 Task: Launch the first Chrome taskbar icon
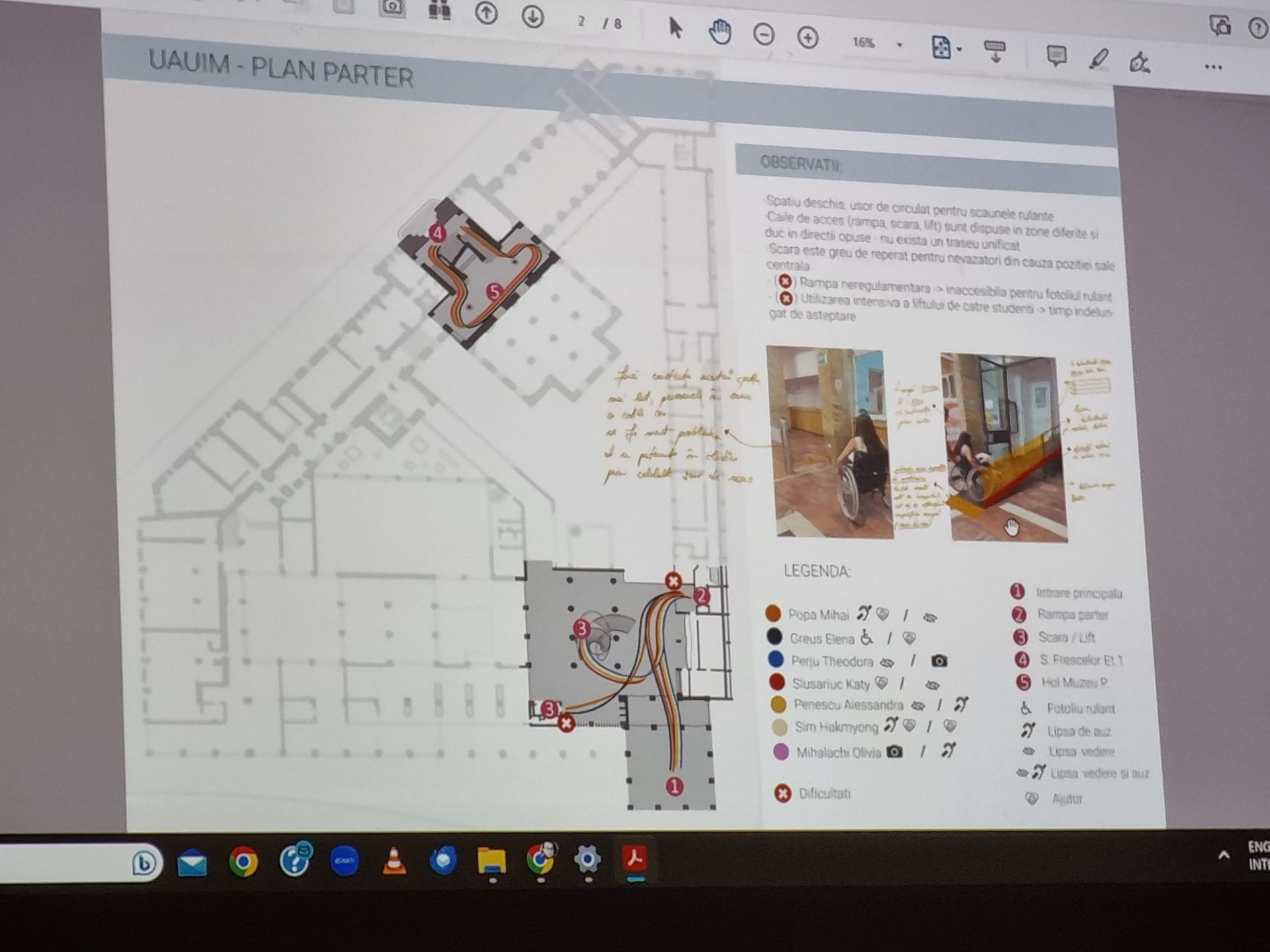click(x=243, y=862)
